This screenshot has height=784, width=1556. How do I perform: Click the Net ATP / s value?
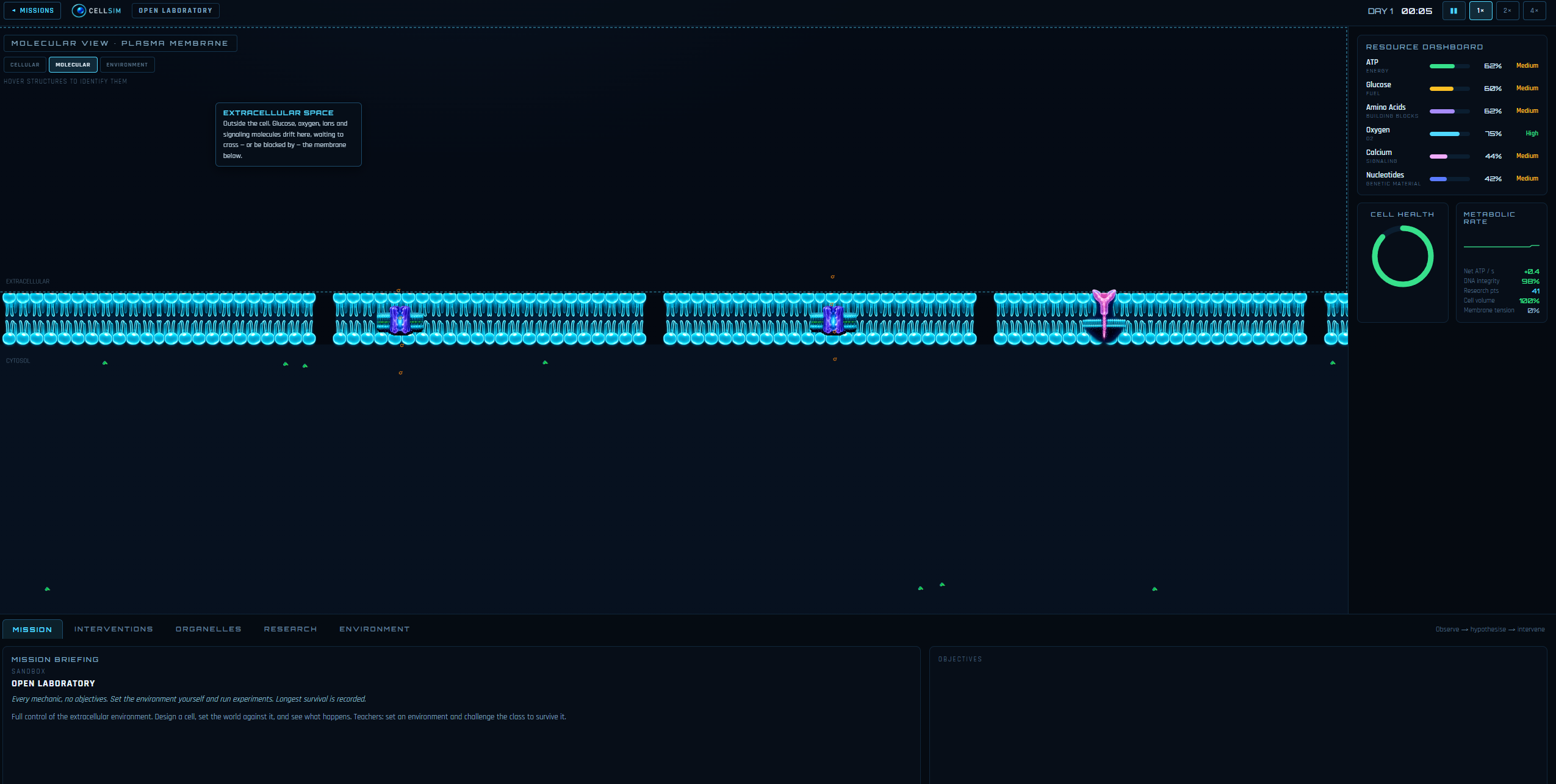(x=1532, y=272)
